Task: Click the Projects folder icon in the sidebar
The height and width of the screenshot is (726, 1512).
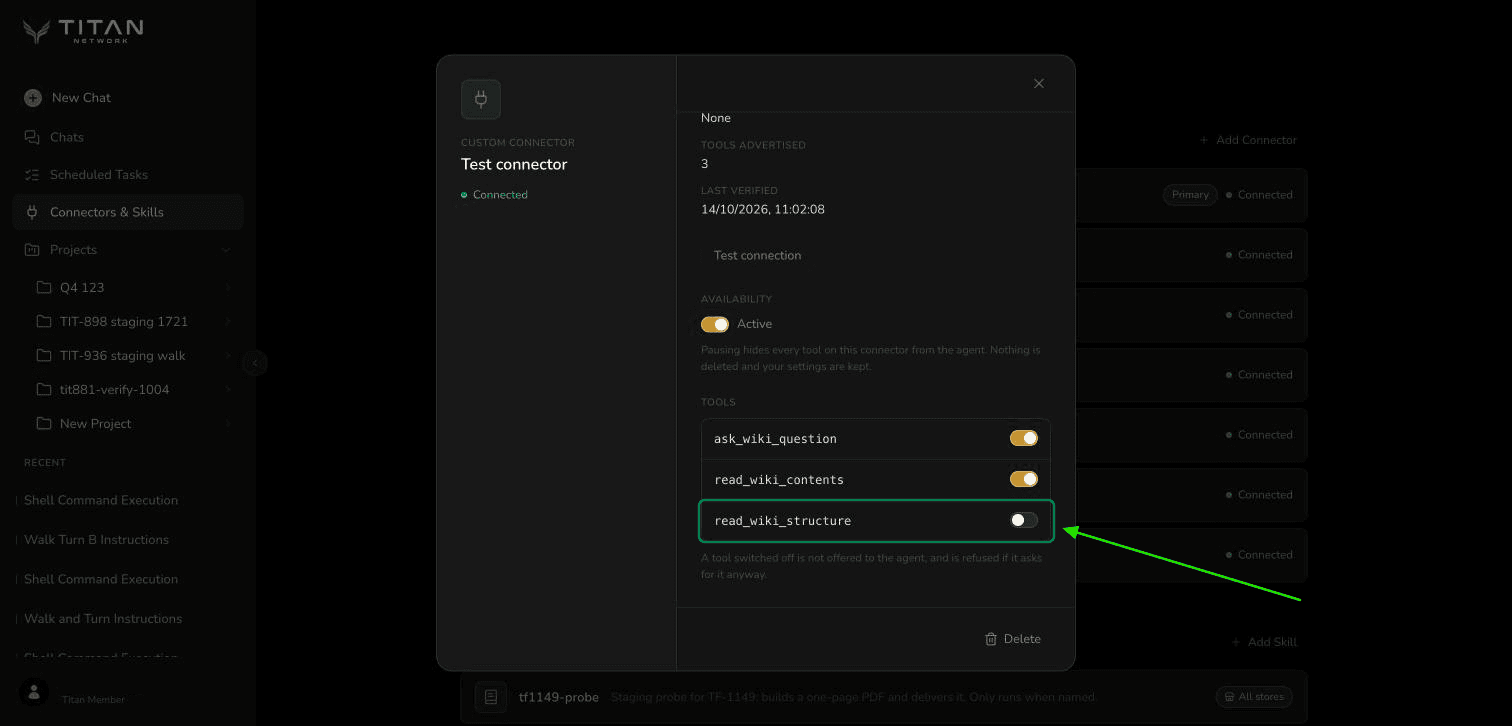Action: click(x=32, y=250)
